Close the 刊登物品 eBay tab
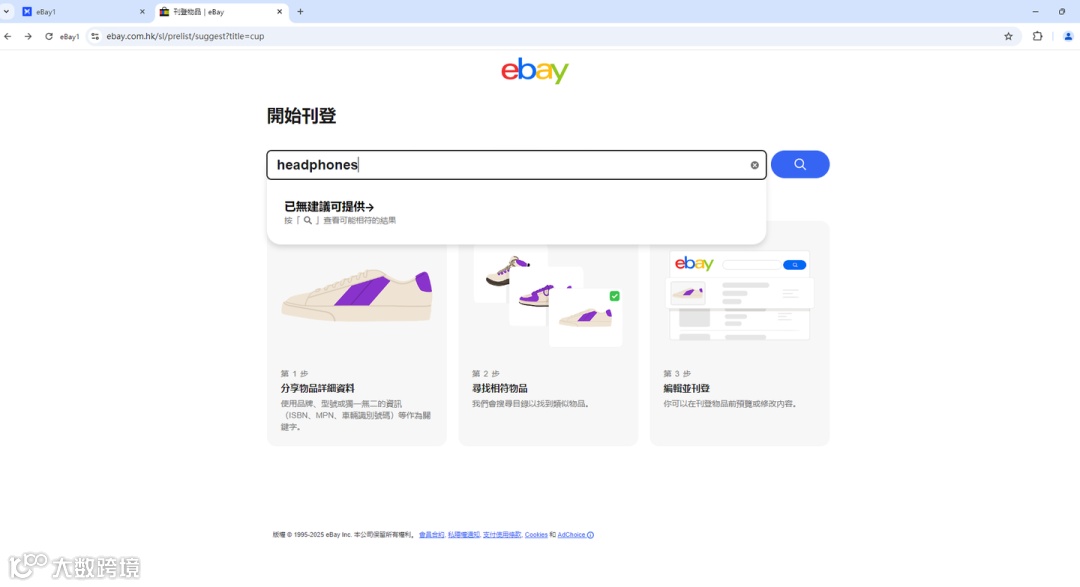This screenshot has height=587, width=1080. click(x=280, y=12)
